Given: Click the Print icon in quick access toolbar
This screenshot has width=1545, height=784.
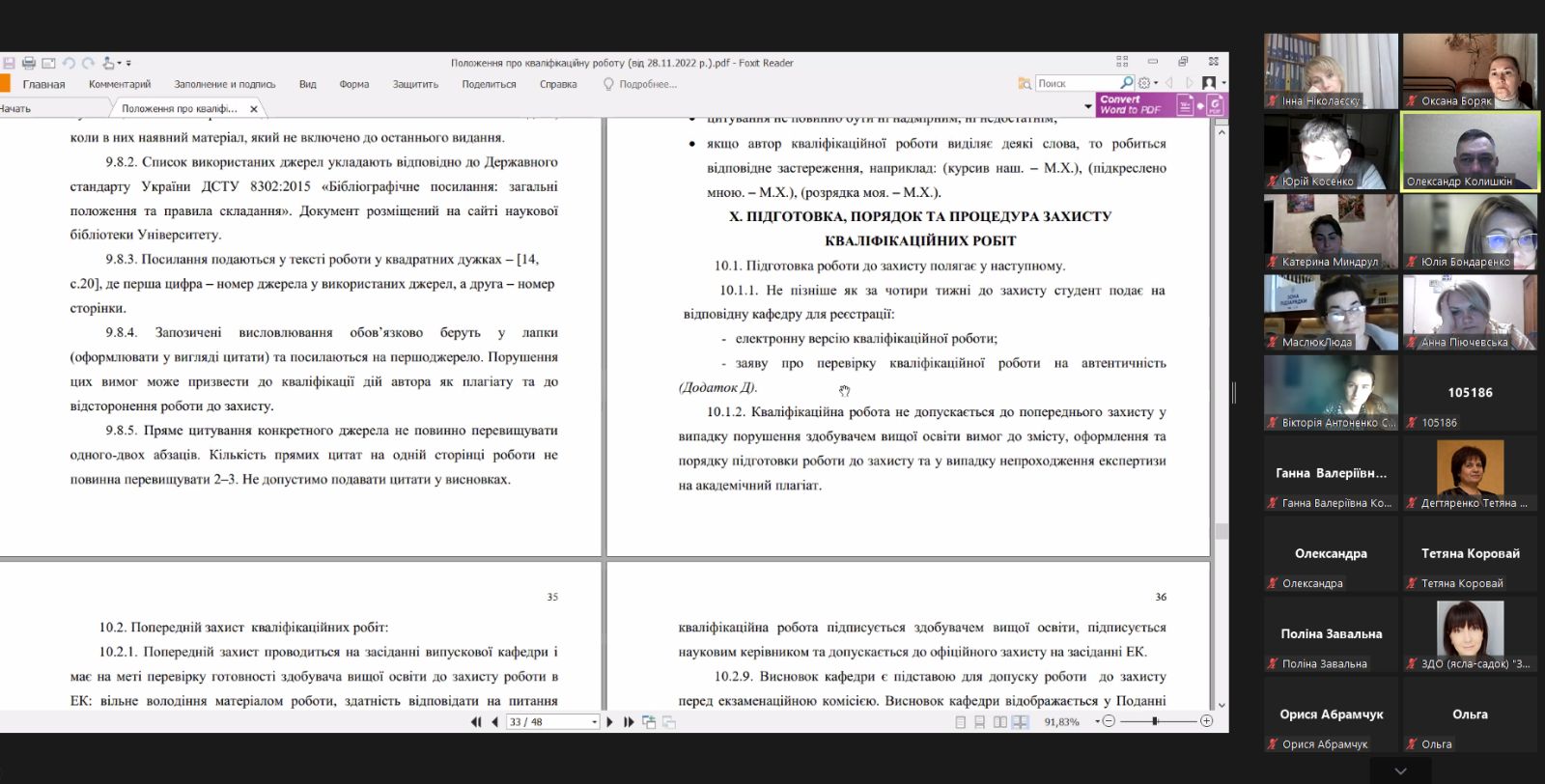Looking at the screenshot, I should coord(29,63).
